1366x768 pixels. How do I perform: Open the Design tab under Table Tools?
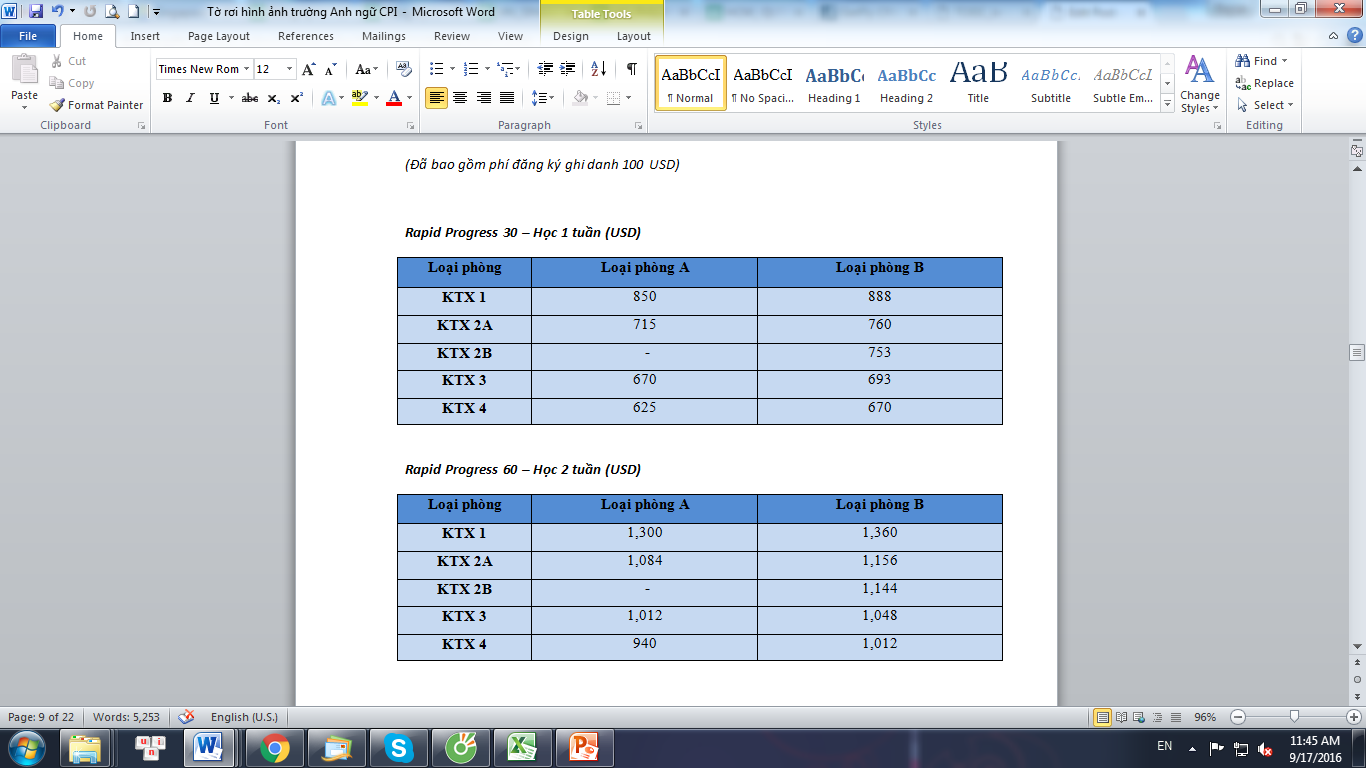click(x=571, y=36)
